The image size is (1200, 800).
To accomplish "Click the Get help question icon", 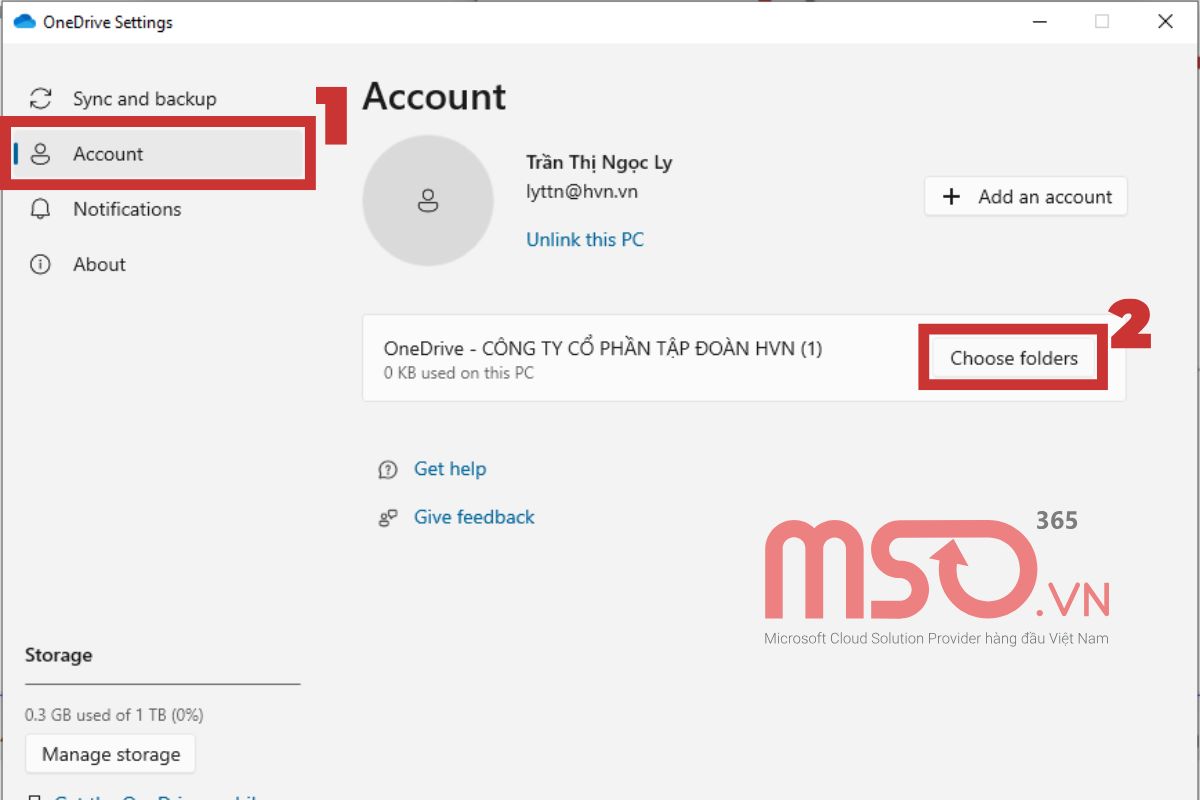I will pos(388,470).
